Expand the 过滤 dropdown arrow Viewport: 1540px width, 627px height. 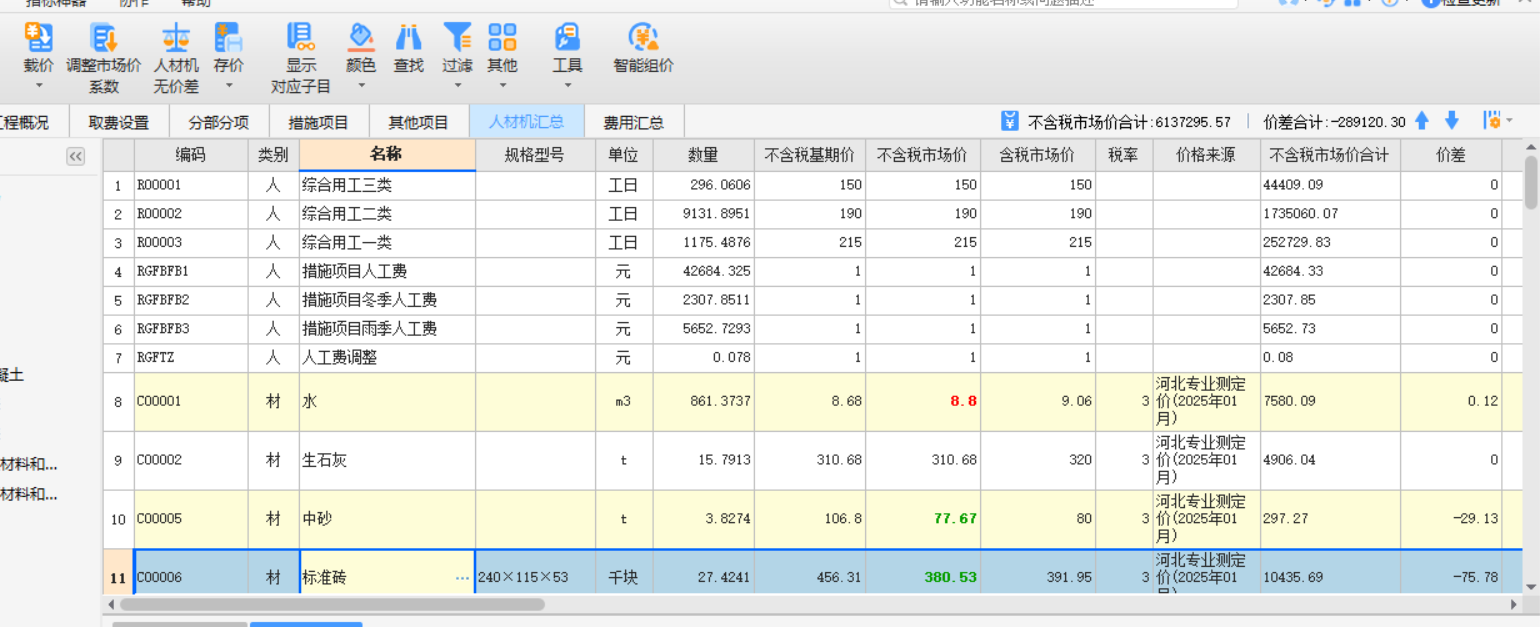coord(457,86)
